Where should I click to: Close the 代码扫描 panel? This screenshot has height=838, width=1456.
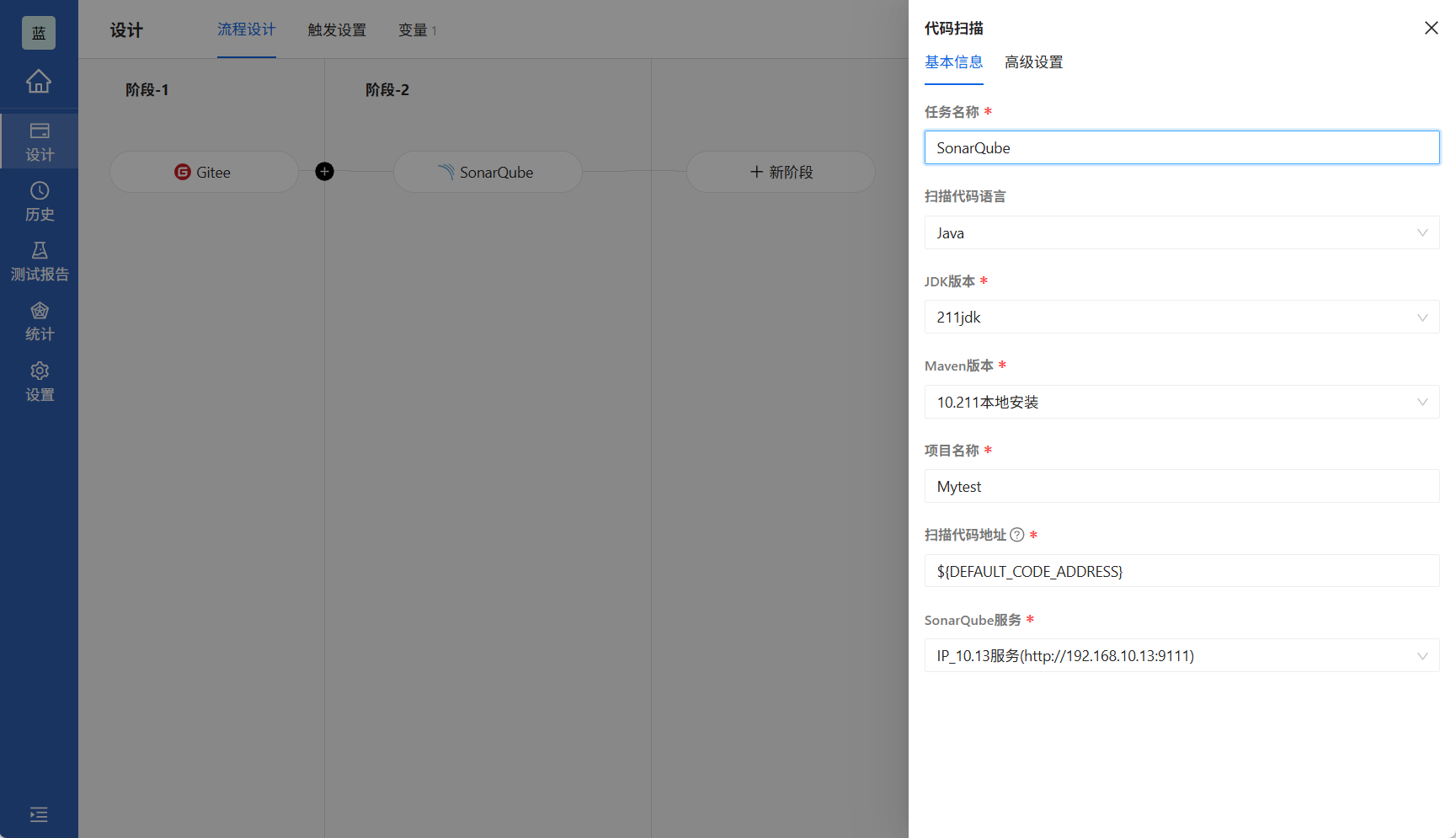(x=1431, y=28)
